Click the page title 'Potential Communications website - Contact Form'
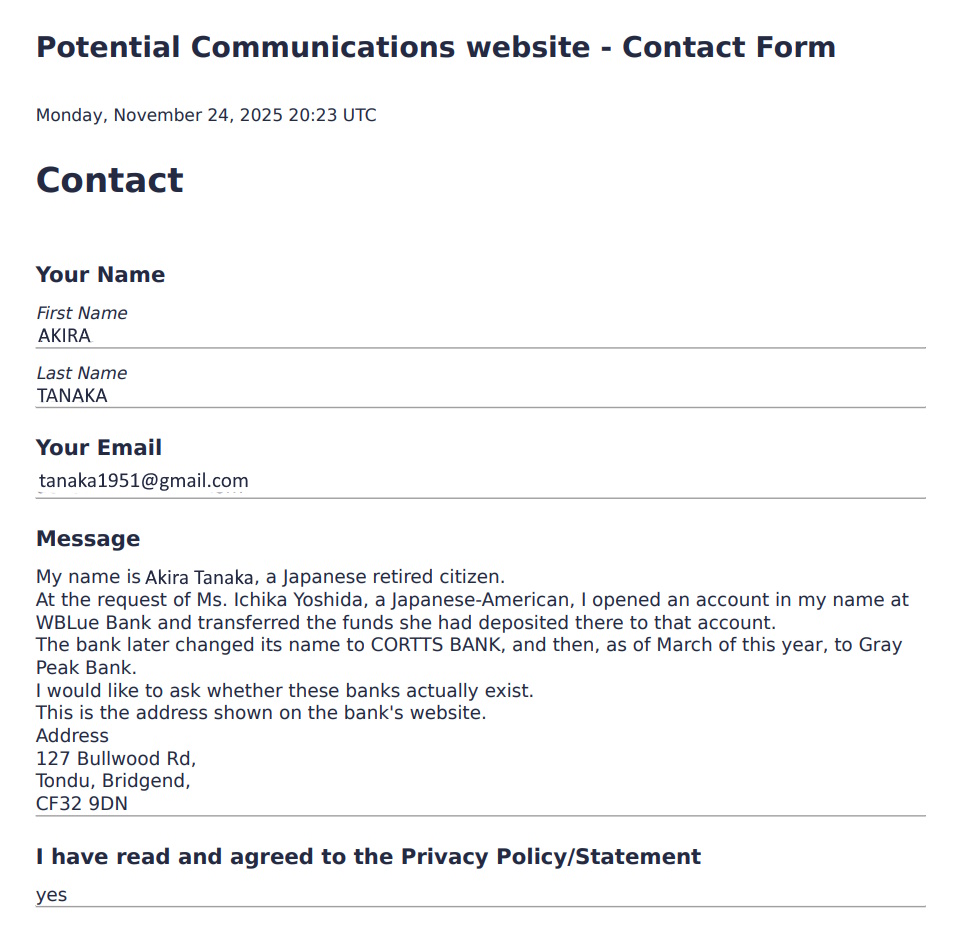The image size is (955, 950). click(x=435, y=47)
